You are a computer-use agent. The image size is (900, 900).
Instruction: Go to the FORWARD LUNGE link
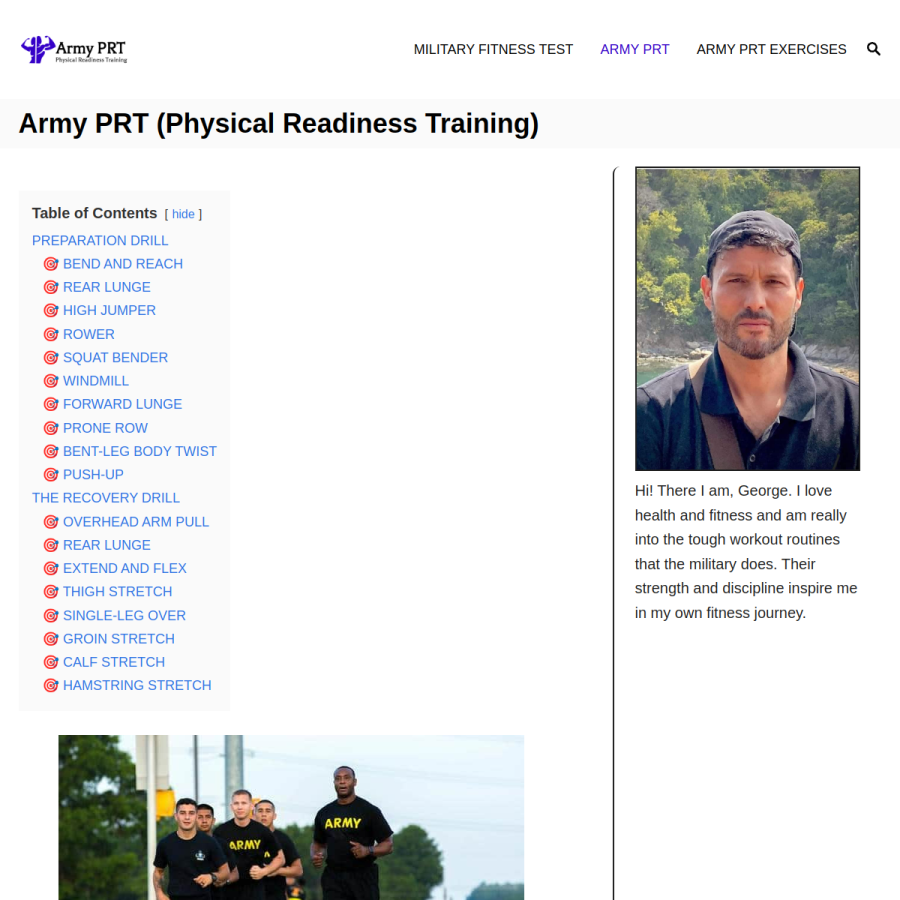122,404
